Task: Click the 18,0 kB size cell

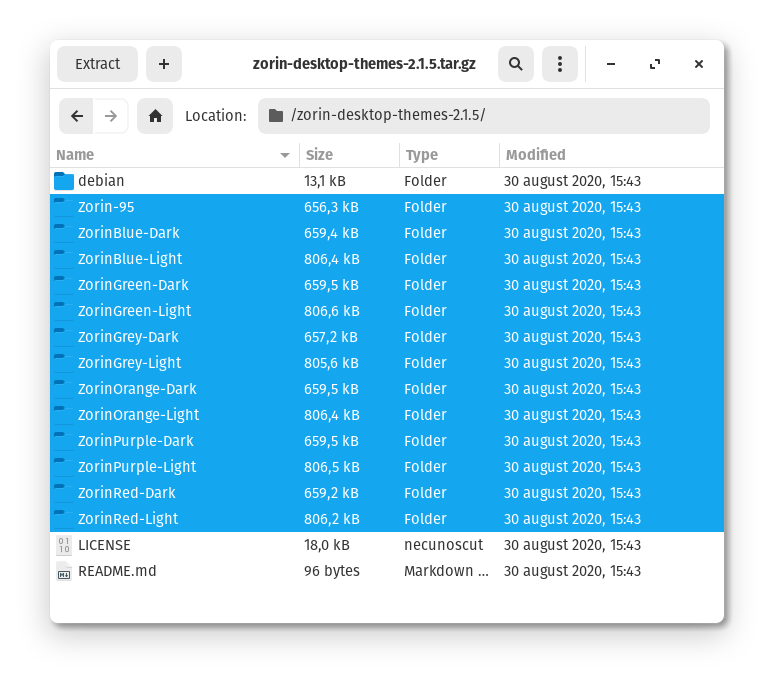Action: point(327,545)
